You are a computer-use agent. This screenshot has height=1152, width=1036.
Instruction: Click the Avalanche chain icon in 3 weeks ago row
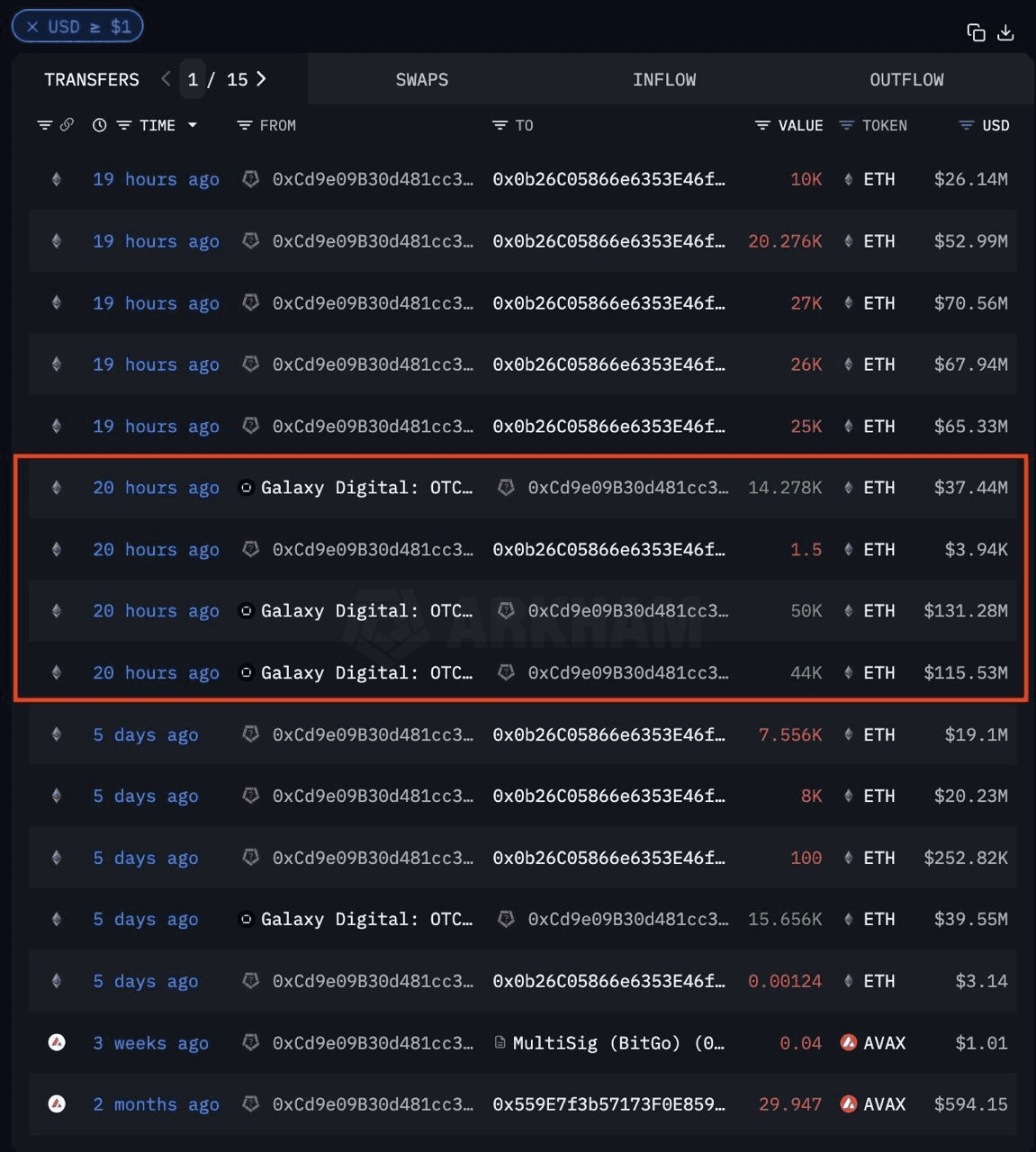point(57,1043)
